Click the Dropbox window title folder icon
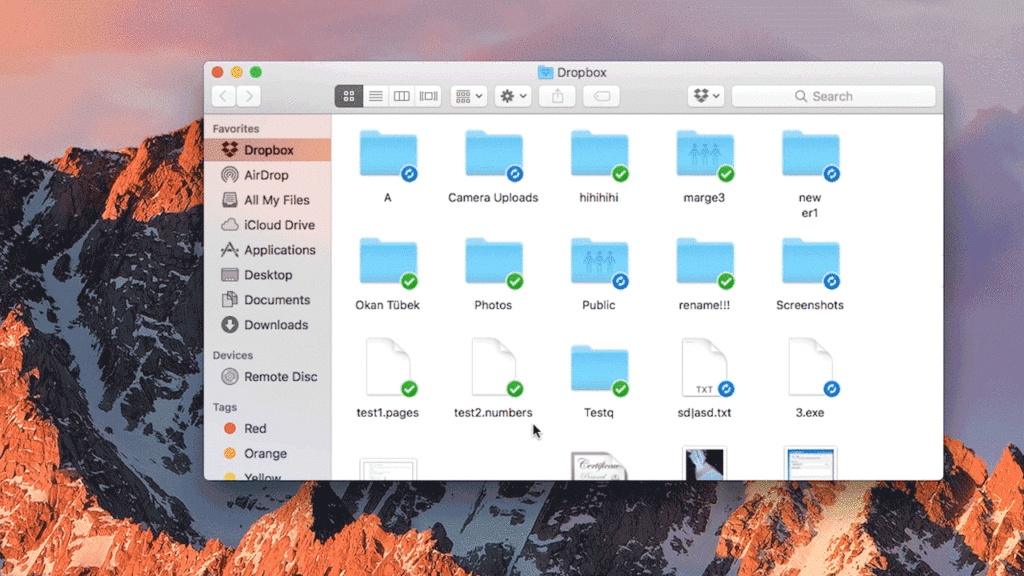The height and width of the screenshot is (576, 1024). [x=545, y=72]
